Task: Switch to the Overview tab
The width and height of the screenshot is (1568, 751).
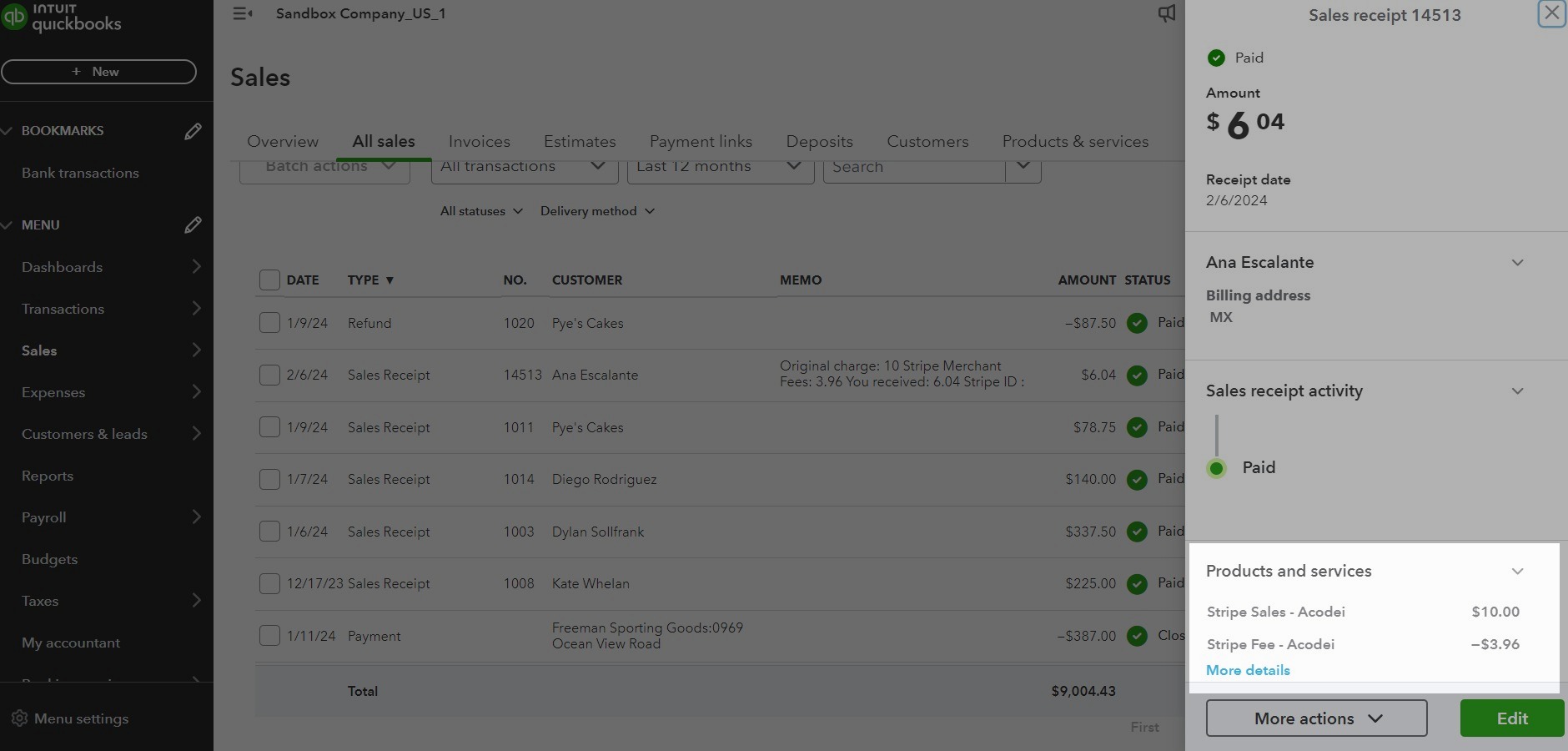Action: pos(283,142)
